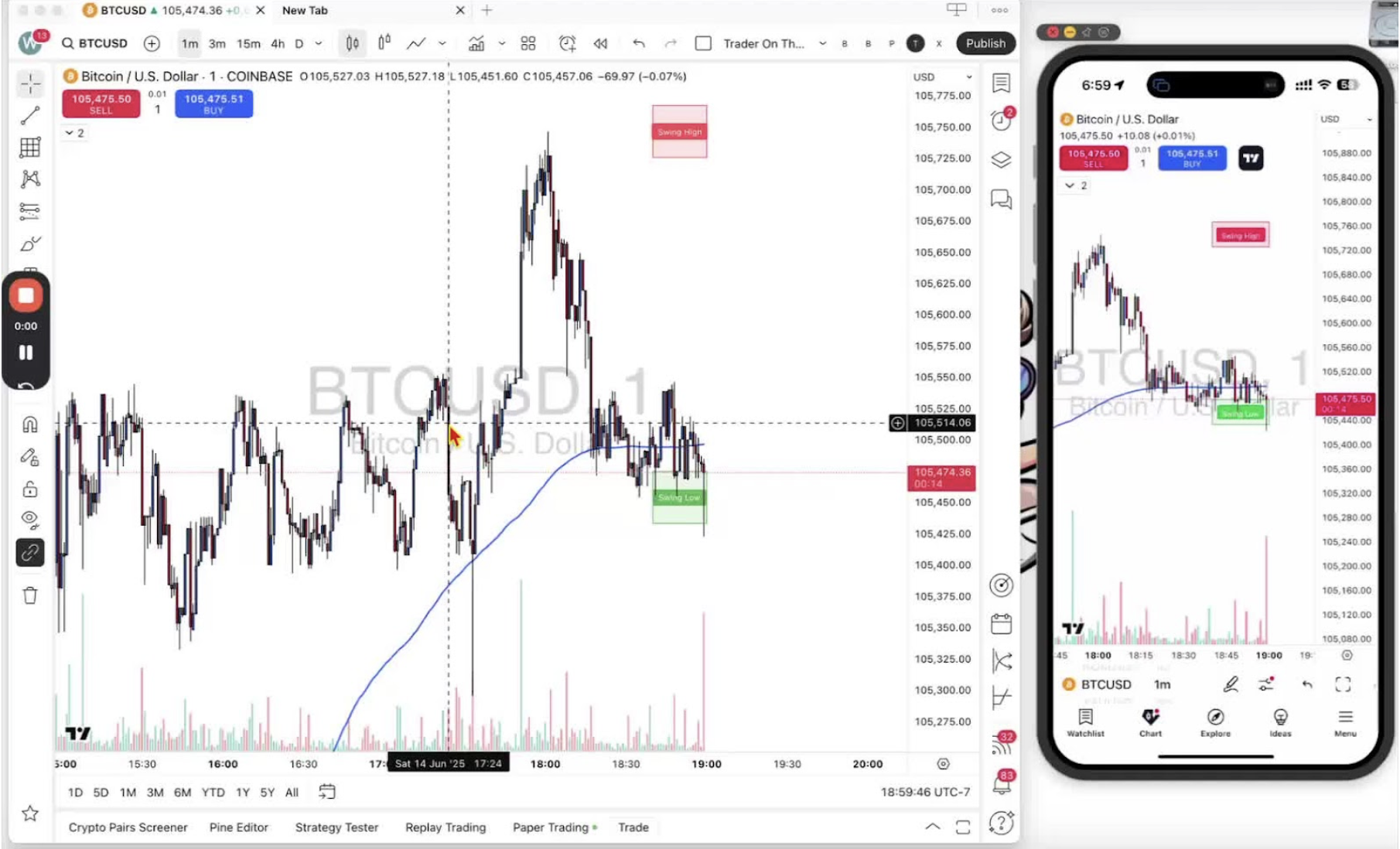
Task: Hide all drawings using the eye icon
Action: [x=30, y=519]
